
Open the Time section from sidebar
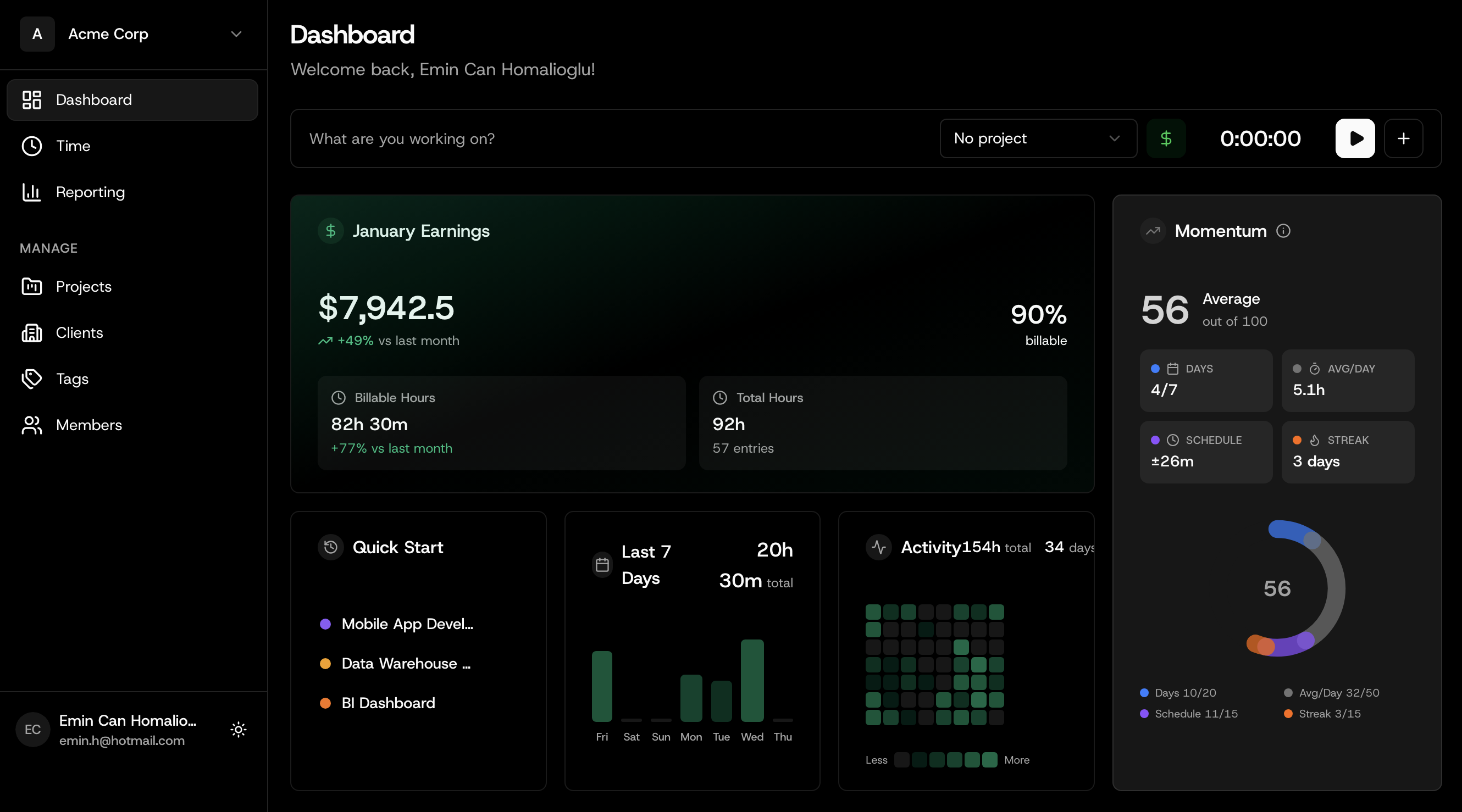tap(73, 146)
